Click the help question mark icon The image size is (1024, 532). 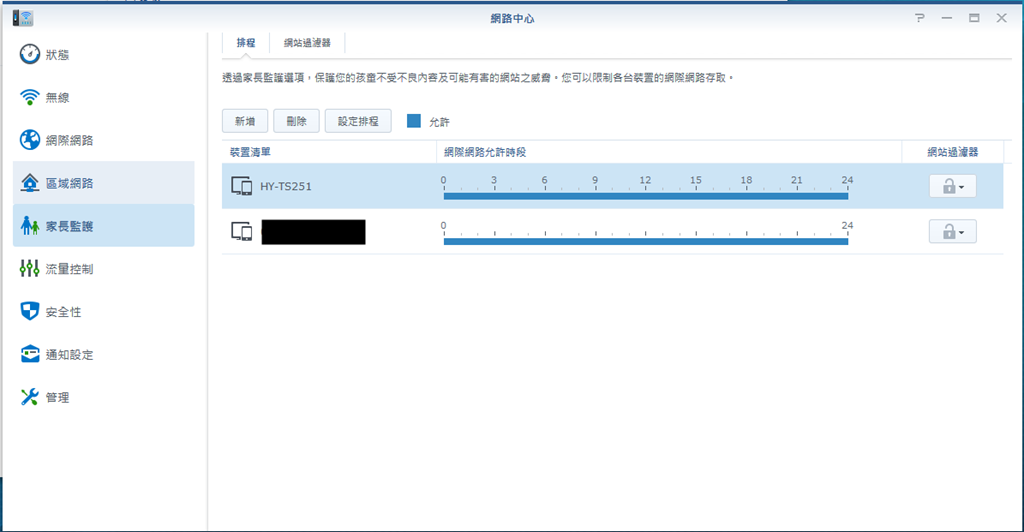pos(920,18)
